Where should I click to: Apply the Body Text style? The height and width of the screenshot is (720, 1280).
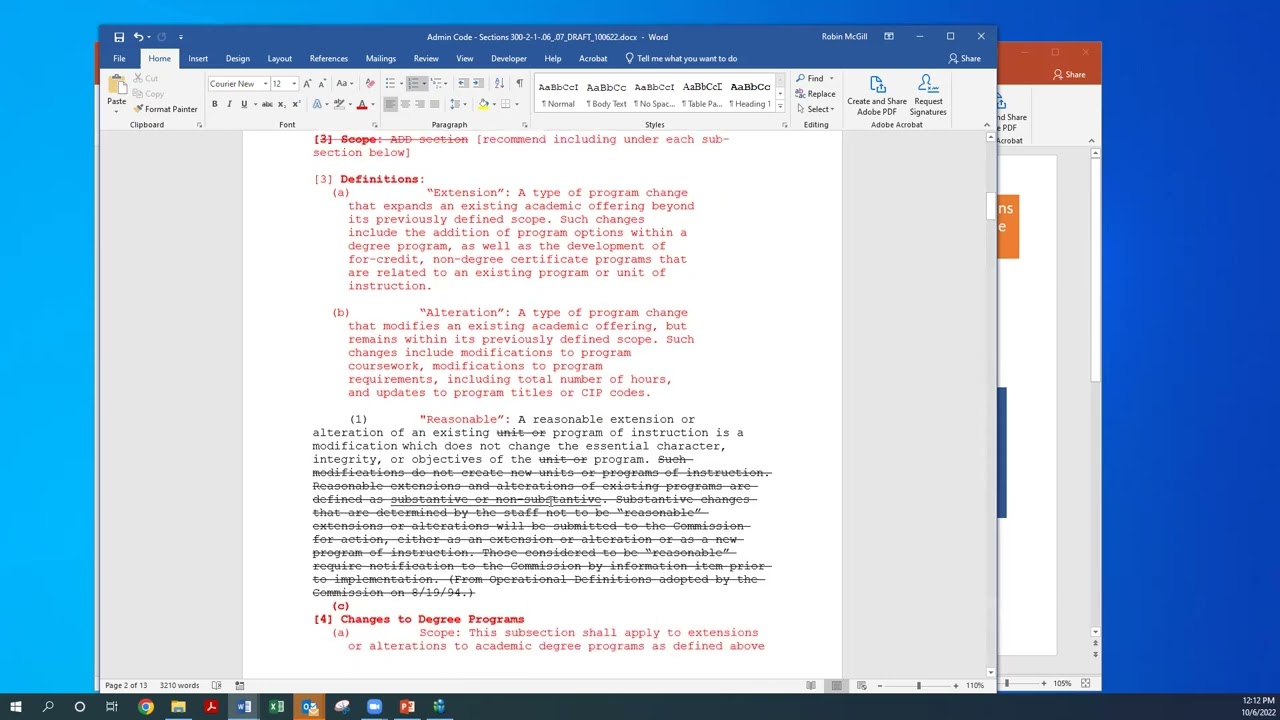(606, 93)
